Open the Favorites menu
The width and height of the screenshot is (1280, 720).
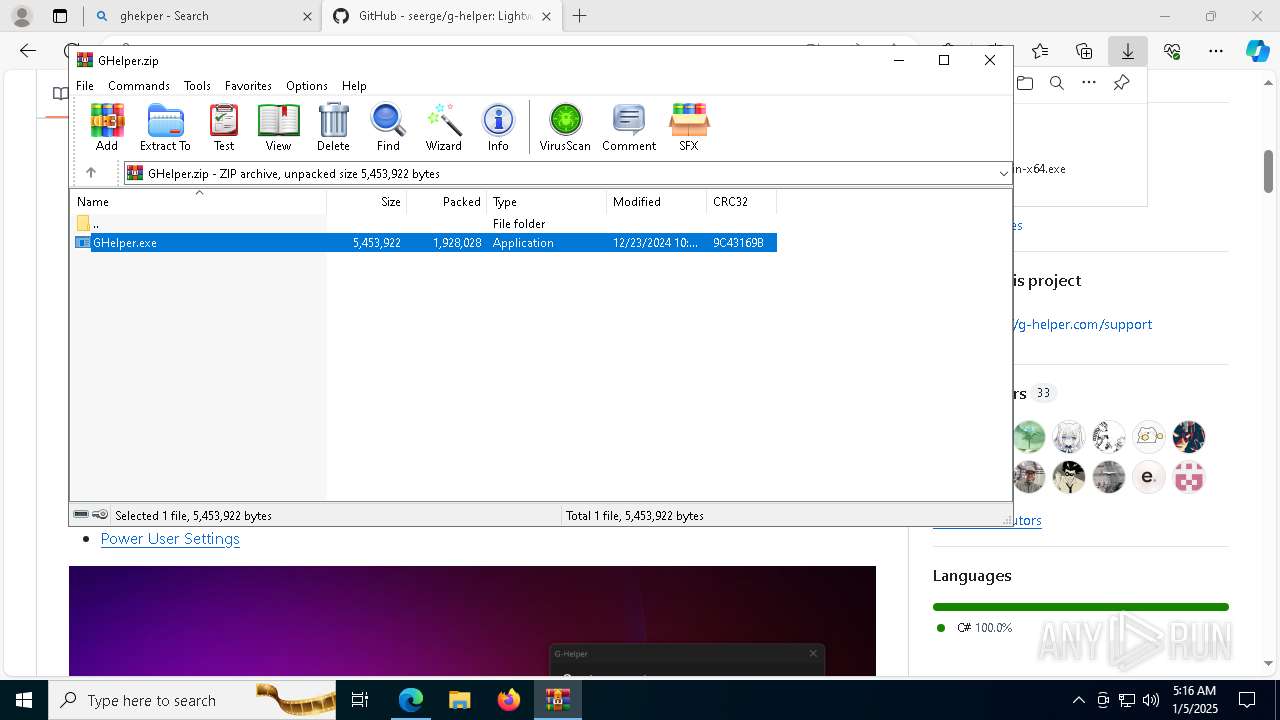coord(248,86)
